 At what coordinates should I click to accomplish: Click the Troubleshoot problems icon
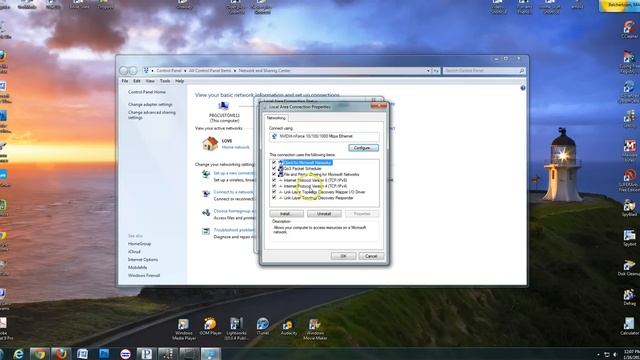pos(206,231)
